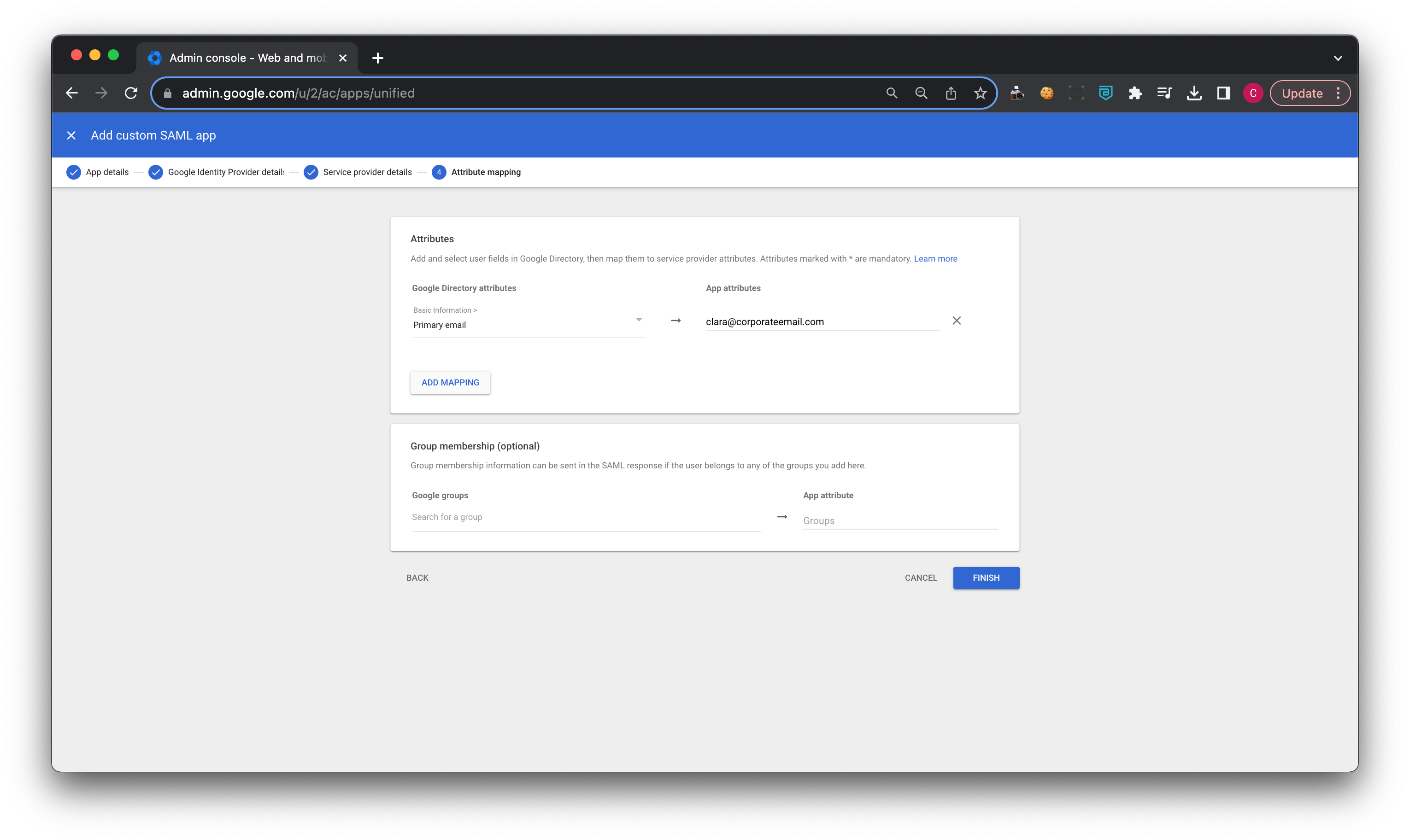This screenshot has height=840, width=1410.
Task: Bookmark this page with star icon
Action: pyautogui.click(x=980, y=93)
